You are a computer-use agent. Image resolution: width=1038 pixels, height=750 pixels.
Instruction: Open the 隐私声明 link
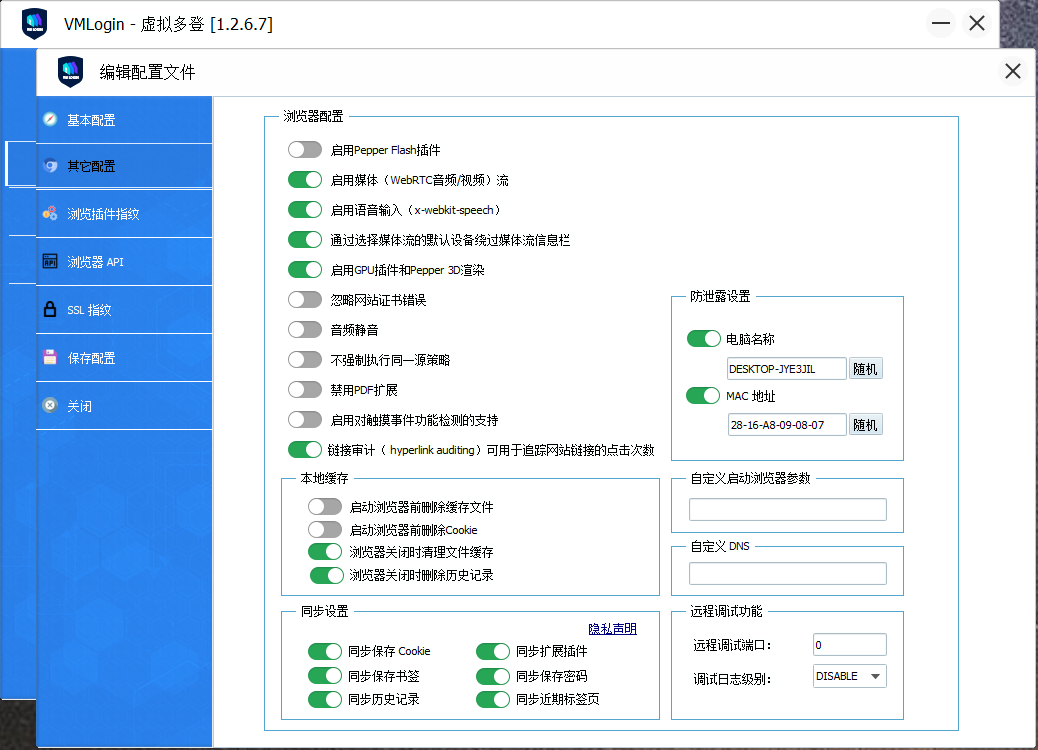tap(612, 629)
